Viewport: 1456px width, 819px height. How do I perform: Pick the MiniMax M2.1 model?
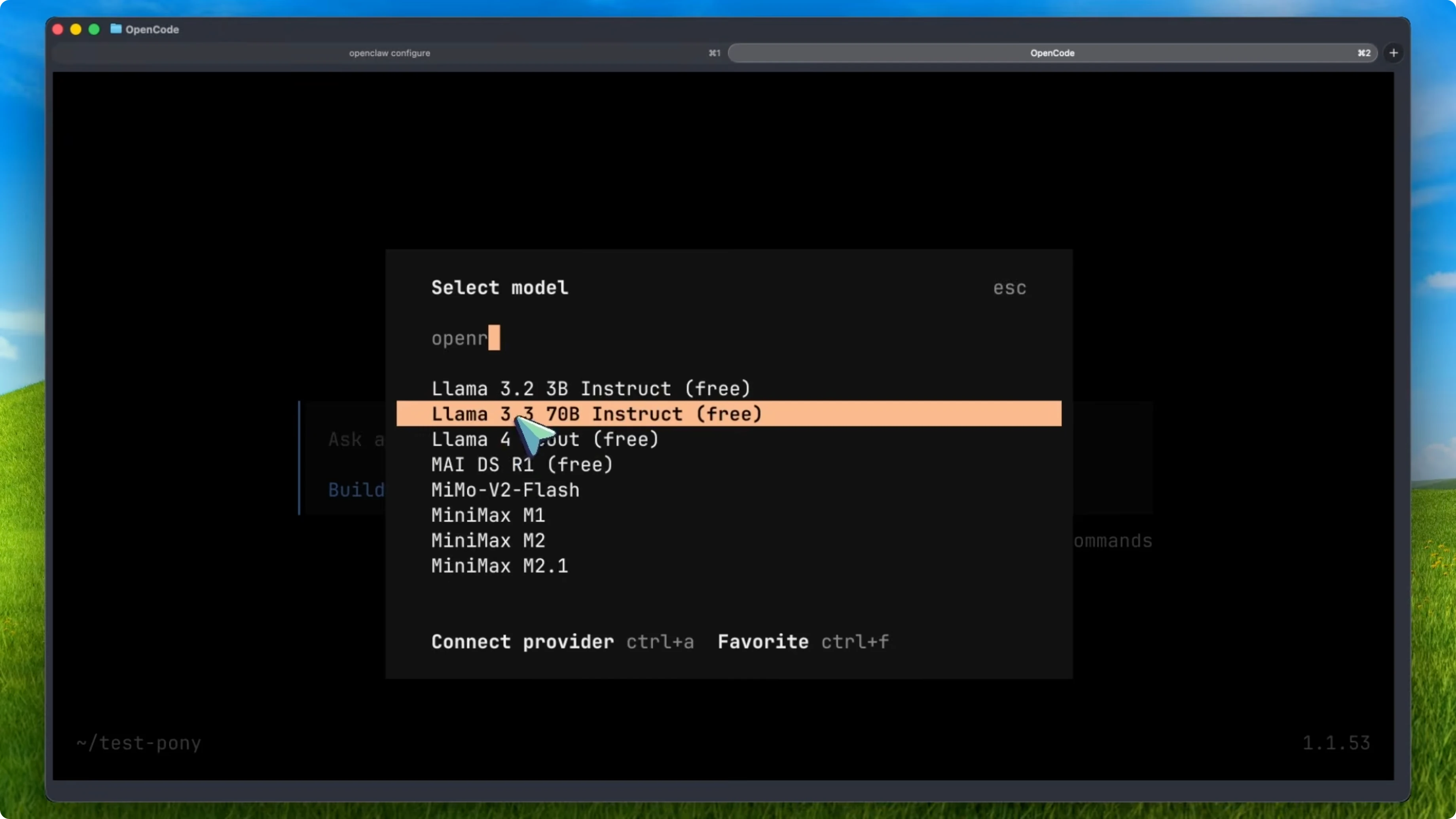point(499,566)
